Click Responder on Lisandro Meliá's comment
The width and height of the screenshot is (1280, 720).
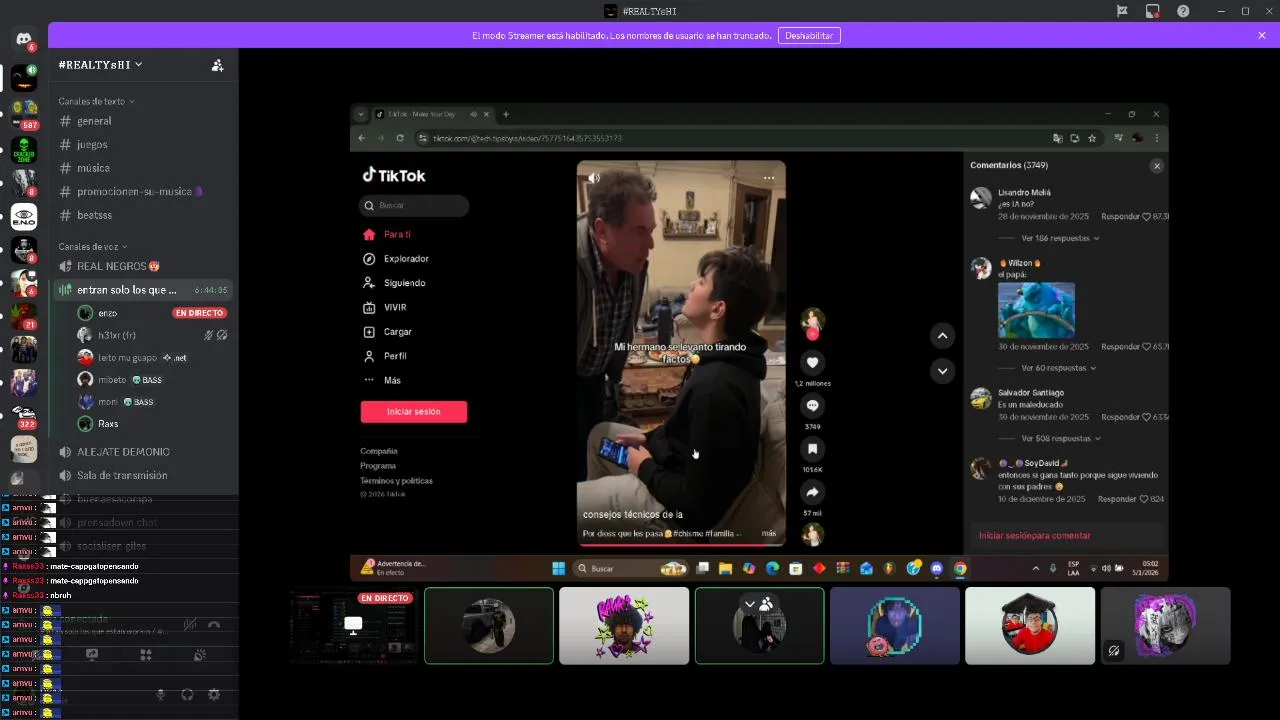click(x=1120, y=216)
